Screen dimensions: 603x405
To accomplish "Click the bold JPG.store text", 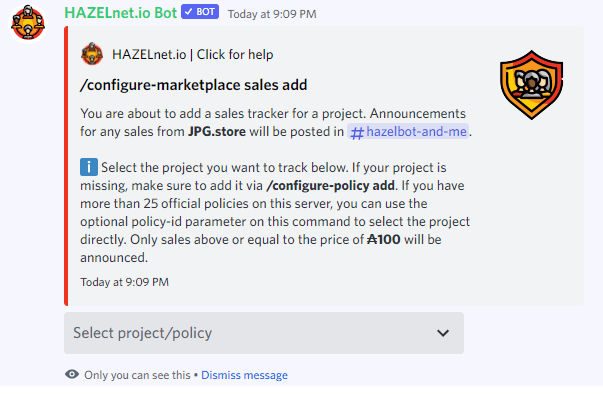I will pyautogui.click(x=218, y=132).
